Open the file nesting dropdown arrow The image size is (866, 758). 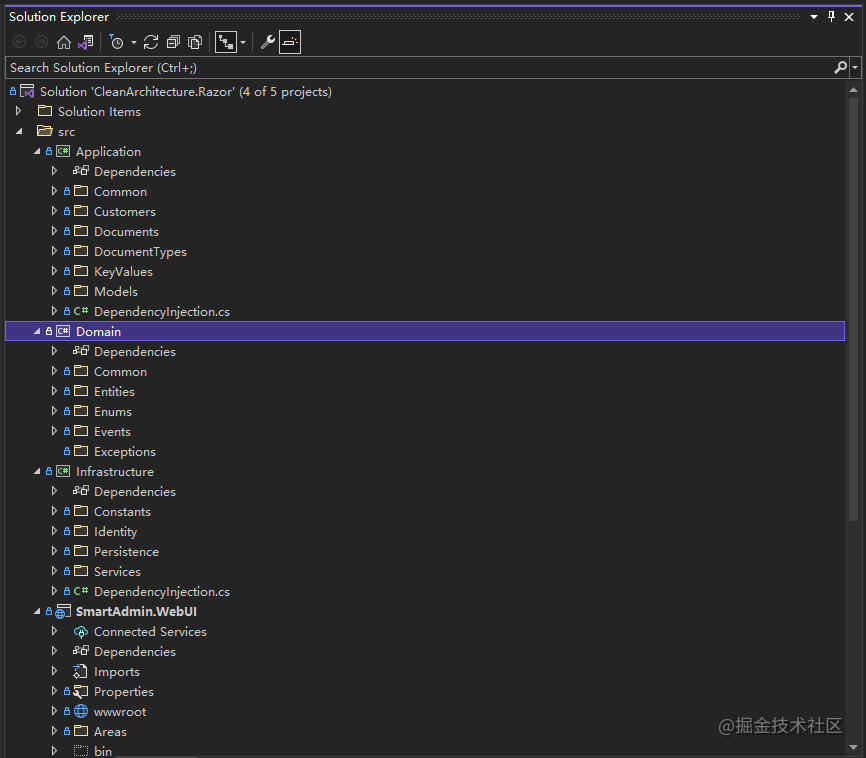(x=243, y=42)
